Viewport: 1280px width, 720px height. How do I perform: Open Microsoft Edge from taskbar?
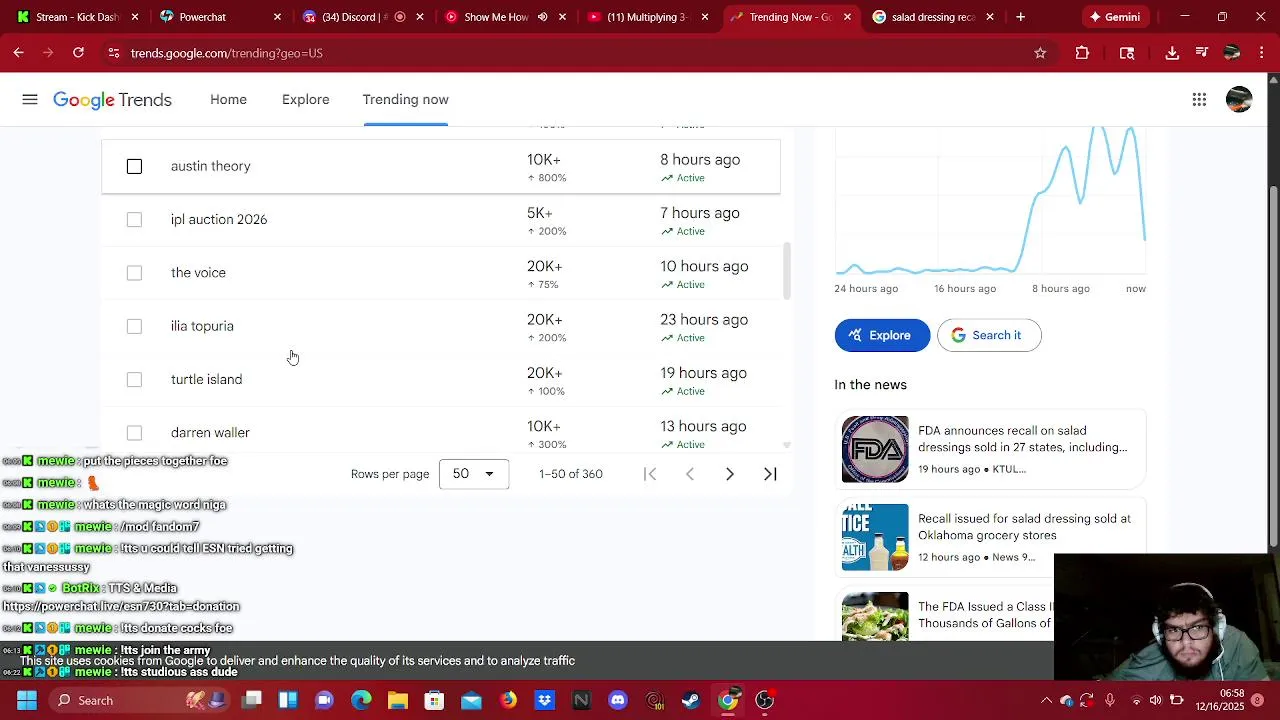pyautogui.click(x=361, y=700)
